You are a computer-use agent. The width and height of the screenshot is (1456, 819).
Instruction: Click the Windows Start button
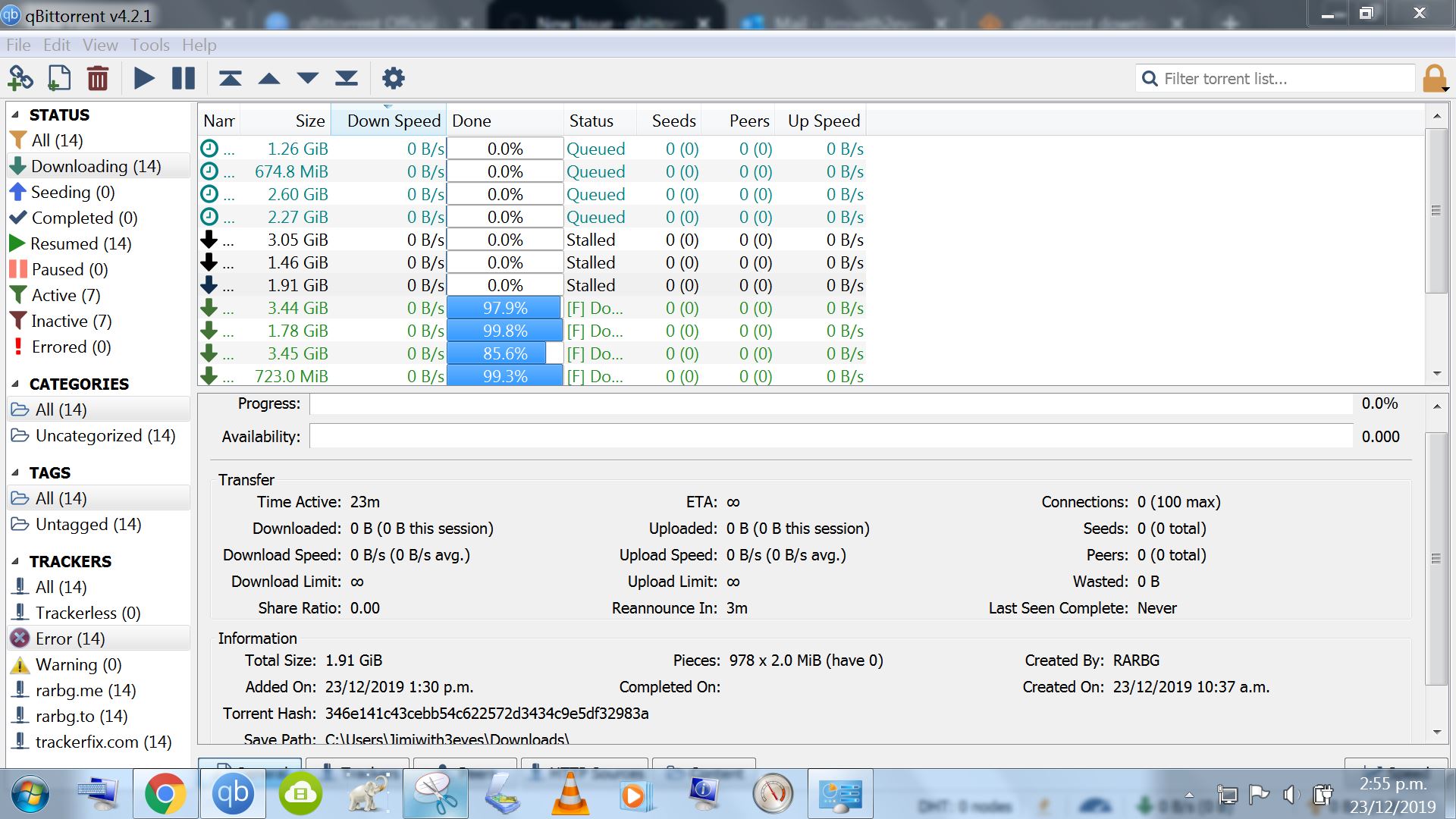pyautogui.click(x=30, y=794)
